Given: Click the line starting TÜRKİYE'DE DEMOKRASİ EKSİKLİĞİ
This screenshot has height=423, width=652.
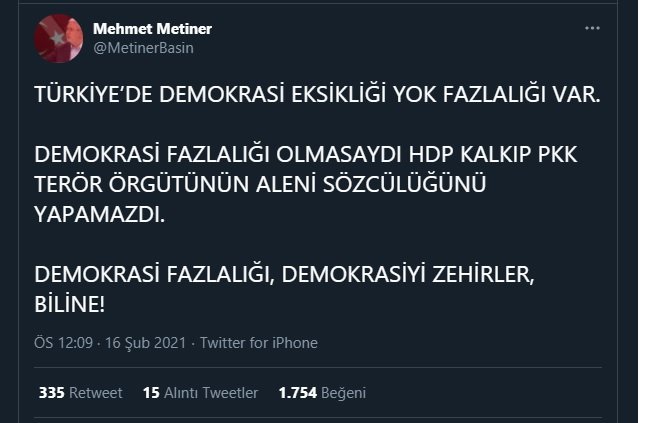Looking at the screenshot, I should pyautogui.click(x=317, y=94).
